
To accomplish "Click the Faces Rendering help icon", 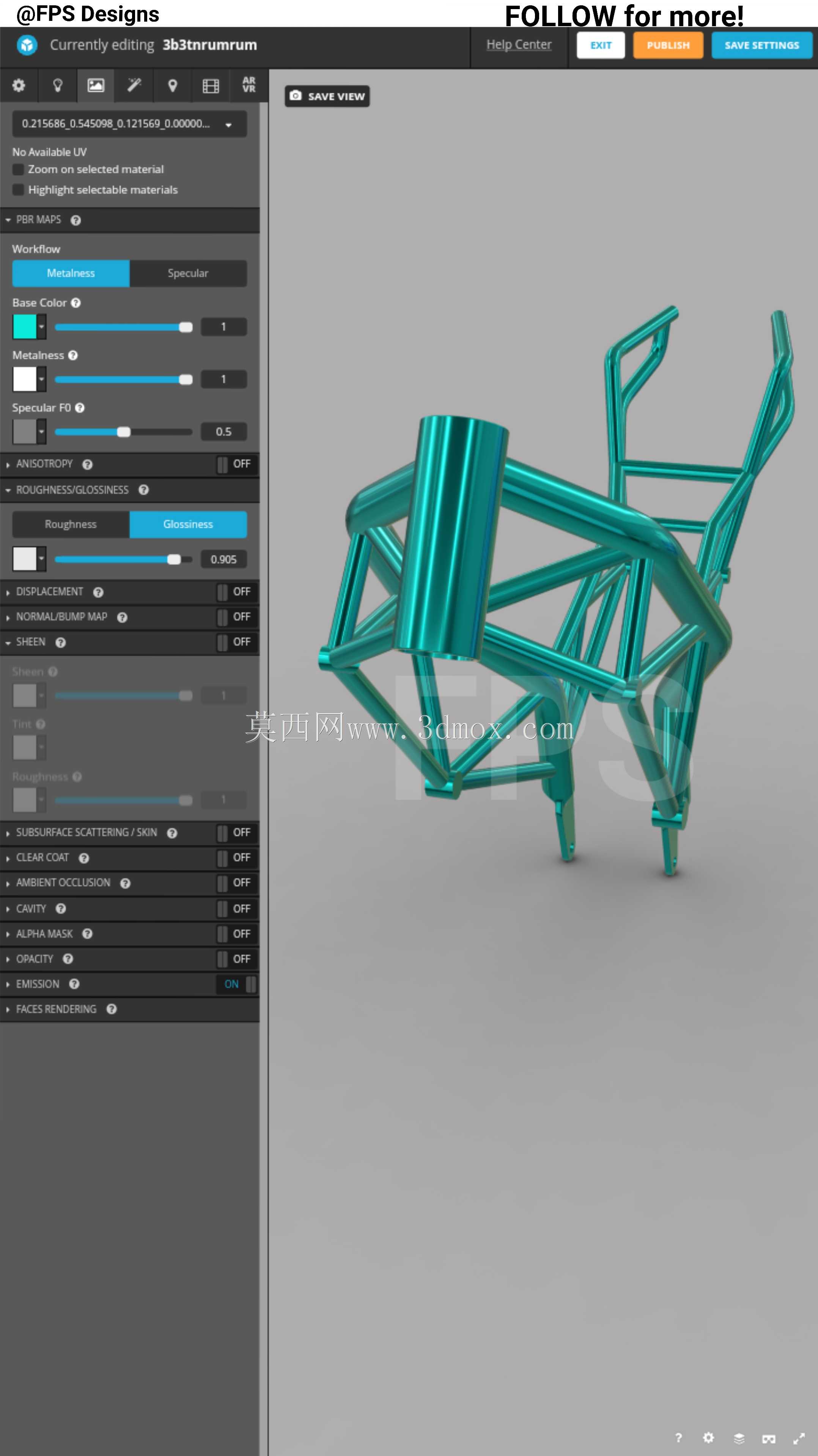I will [111, 1010].
